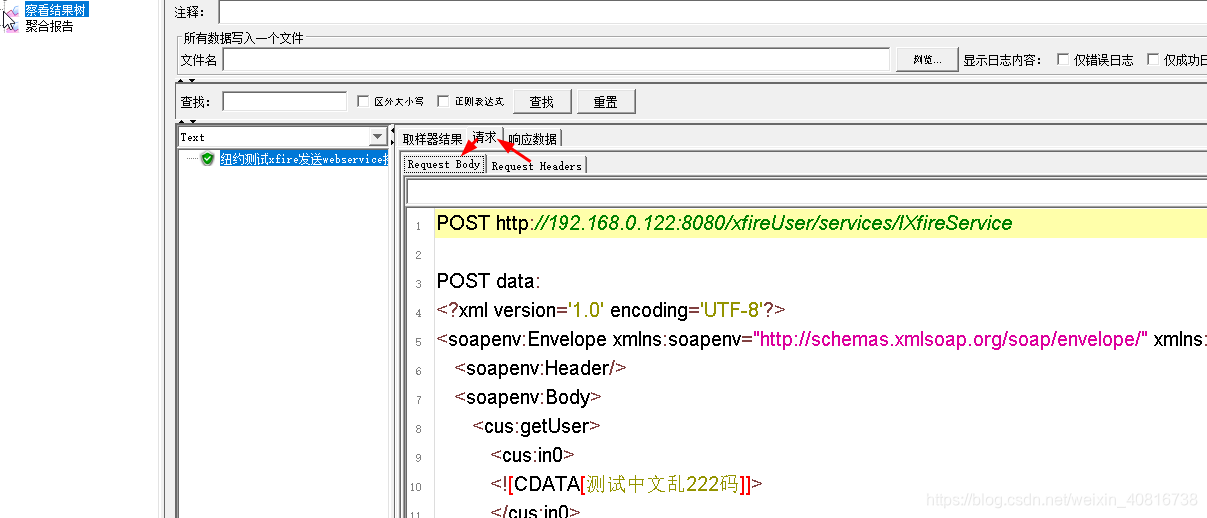The image size is (1207, 518).
Task: Switch to the 请求 tab
Action: pyautogui.click(x=484, y=138)
